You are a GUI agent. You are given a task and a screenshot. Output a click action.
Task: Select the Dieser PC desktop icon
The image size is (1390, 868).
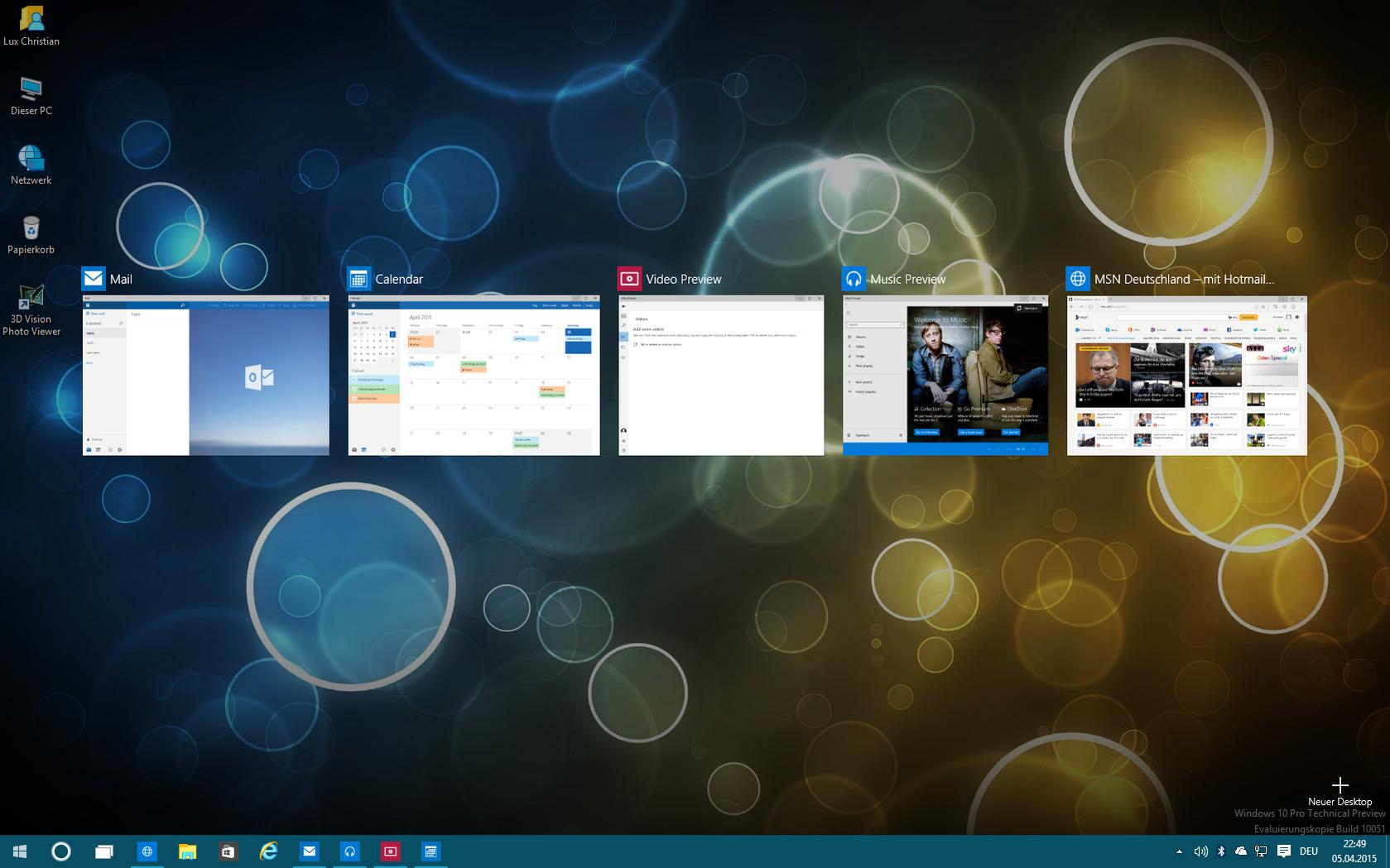31,96
